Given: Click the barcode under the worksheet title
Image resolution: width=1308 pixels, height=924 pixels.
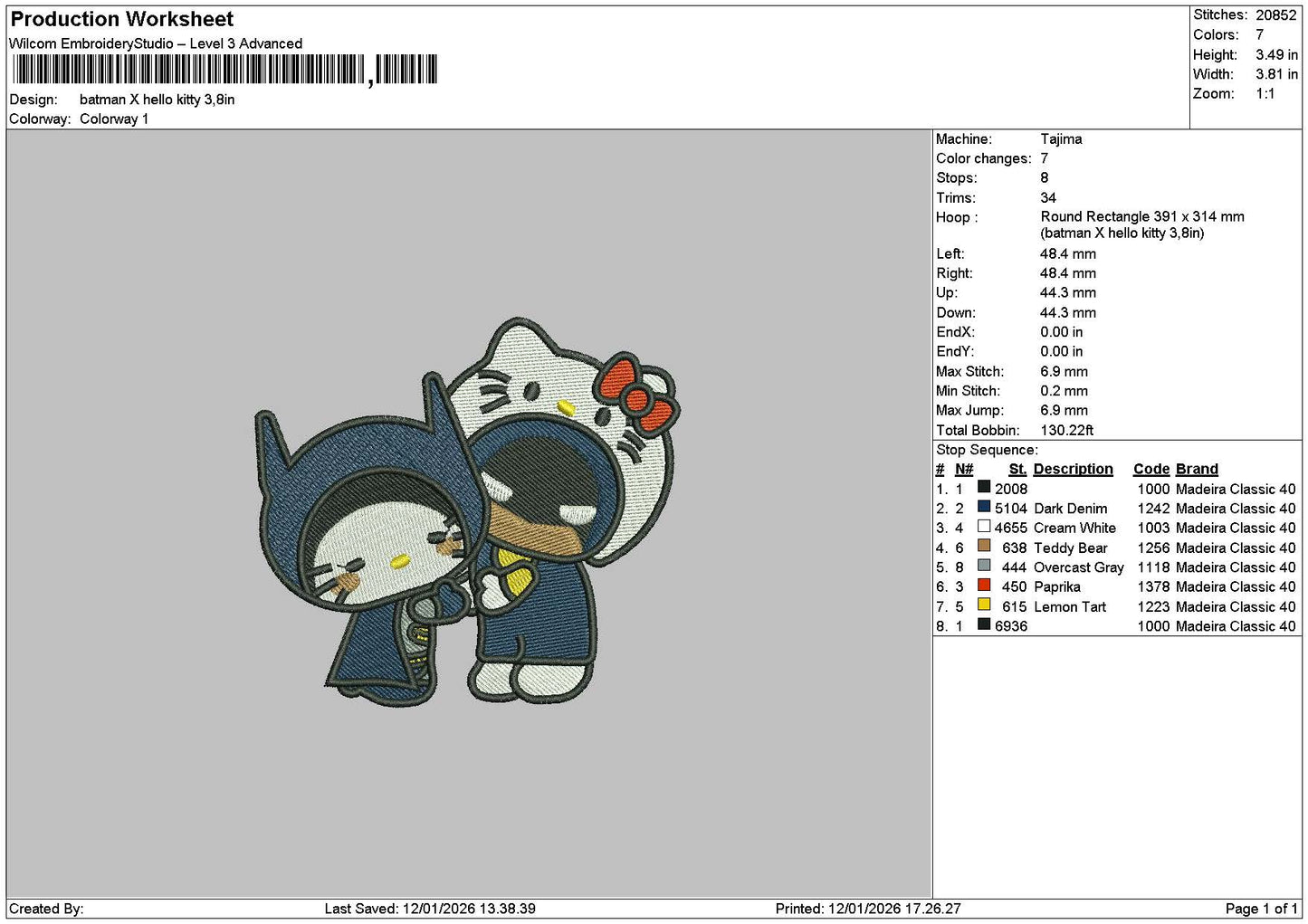Looking at the screenshot, I should (224, 70).
